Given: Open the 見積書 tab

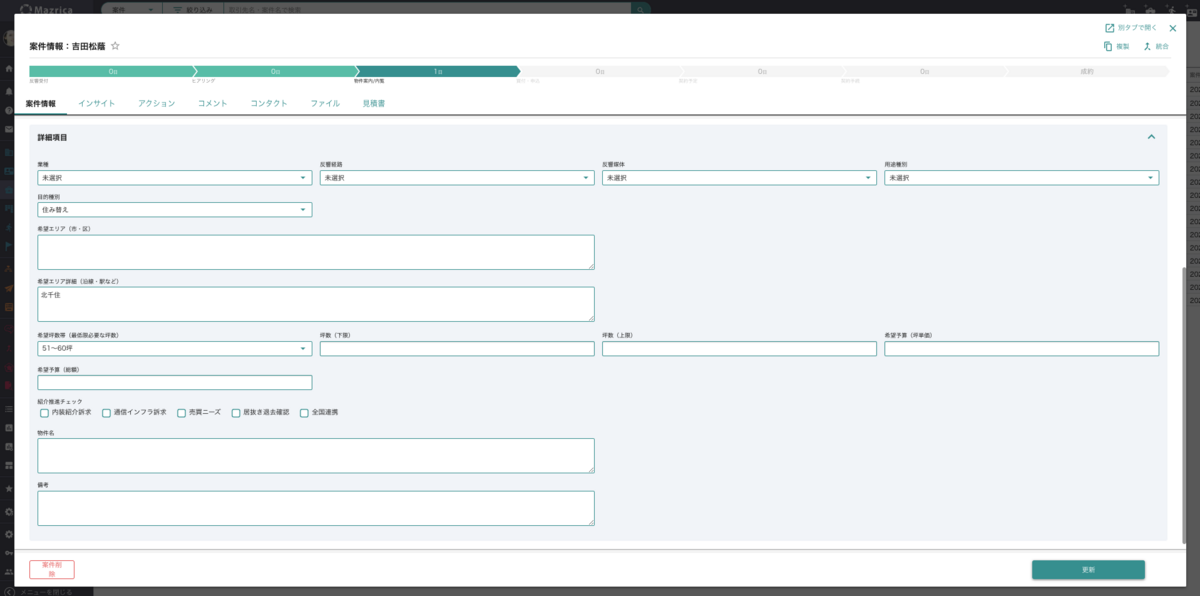Looking at the screenshot, I should tap(374, 103).
